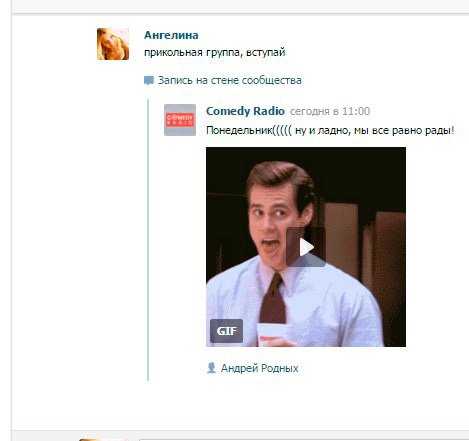Open the Запись на стене сообщества link
The image size is (469, 441).
[x=229, y=80]
